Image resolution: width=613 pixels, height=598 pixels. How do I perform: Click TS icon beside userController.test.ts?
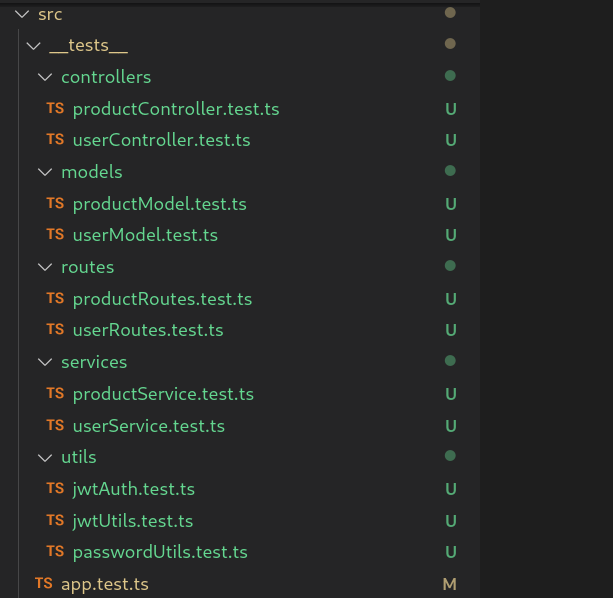(x=55, y=140)
